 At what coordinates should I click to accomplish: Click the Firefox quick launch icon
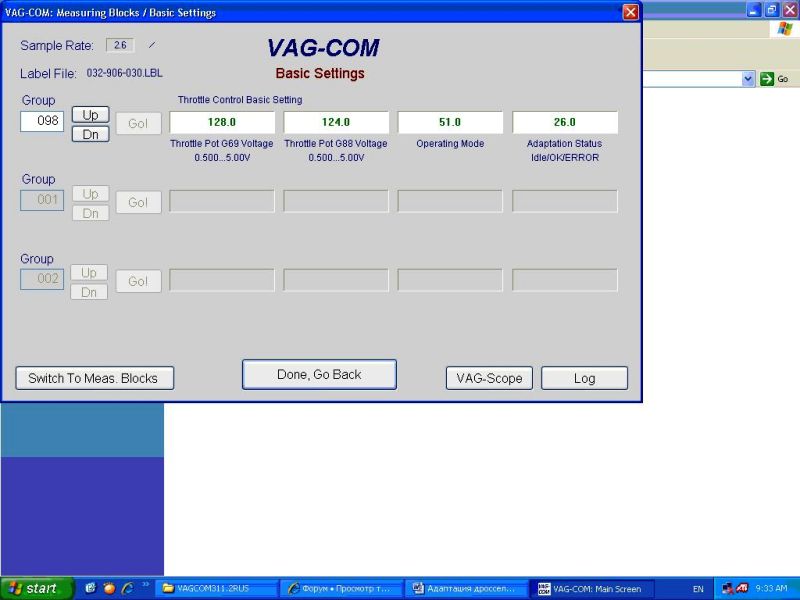(x=109, y=589)
